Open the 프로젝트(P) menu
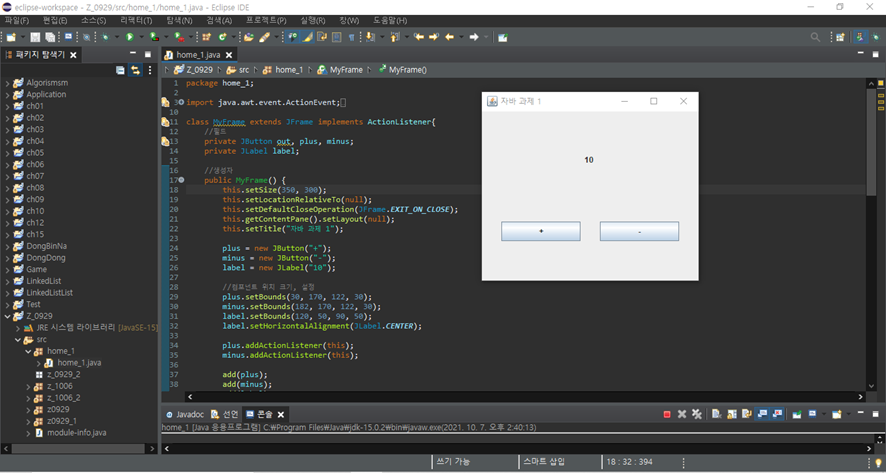The image size is (886, 473). [x=266, y=20]
